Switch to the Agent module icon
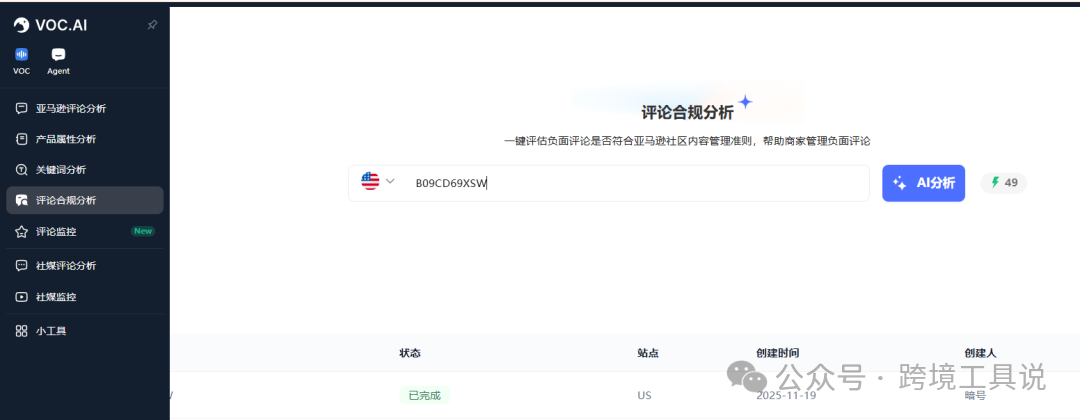This screenshot has height=420, width=1080. (x=59, y=54)
